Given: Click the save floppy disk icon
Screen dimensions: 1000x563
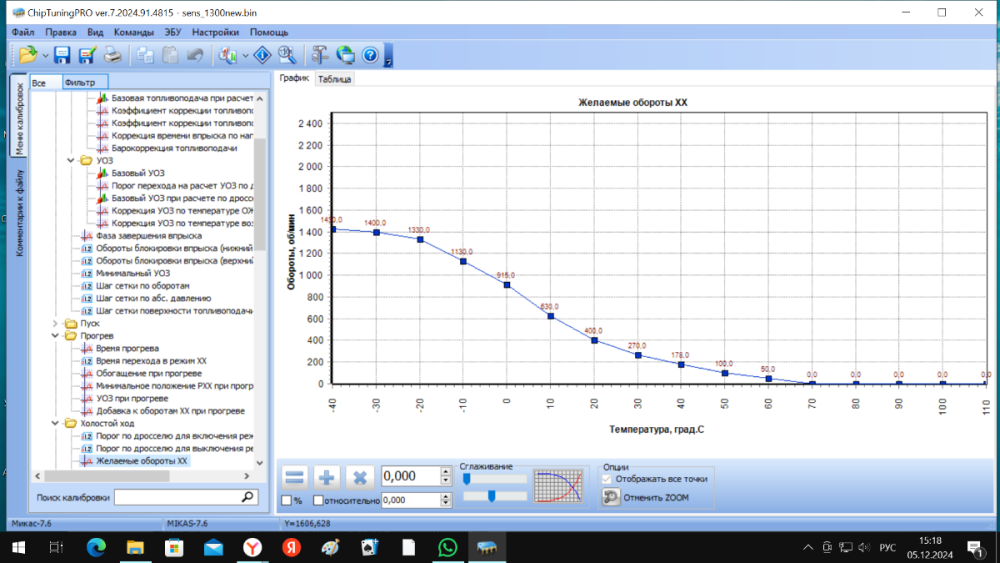Looking at the screenshot, I should (x=62, y=55).
